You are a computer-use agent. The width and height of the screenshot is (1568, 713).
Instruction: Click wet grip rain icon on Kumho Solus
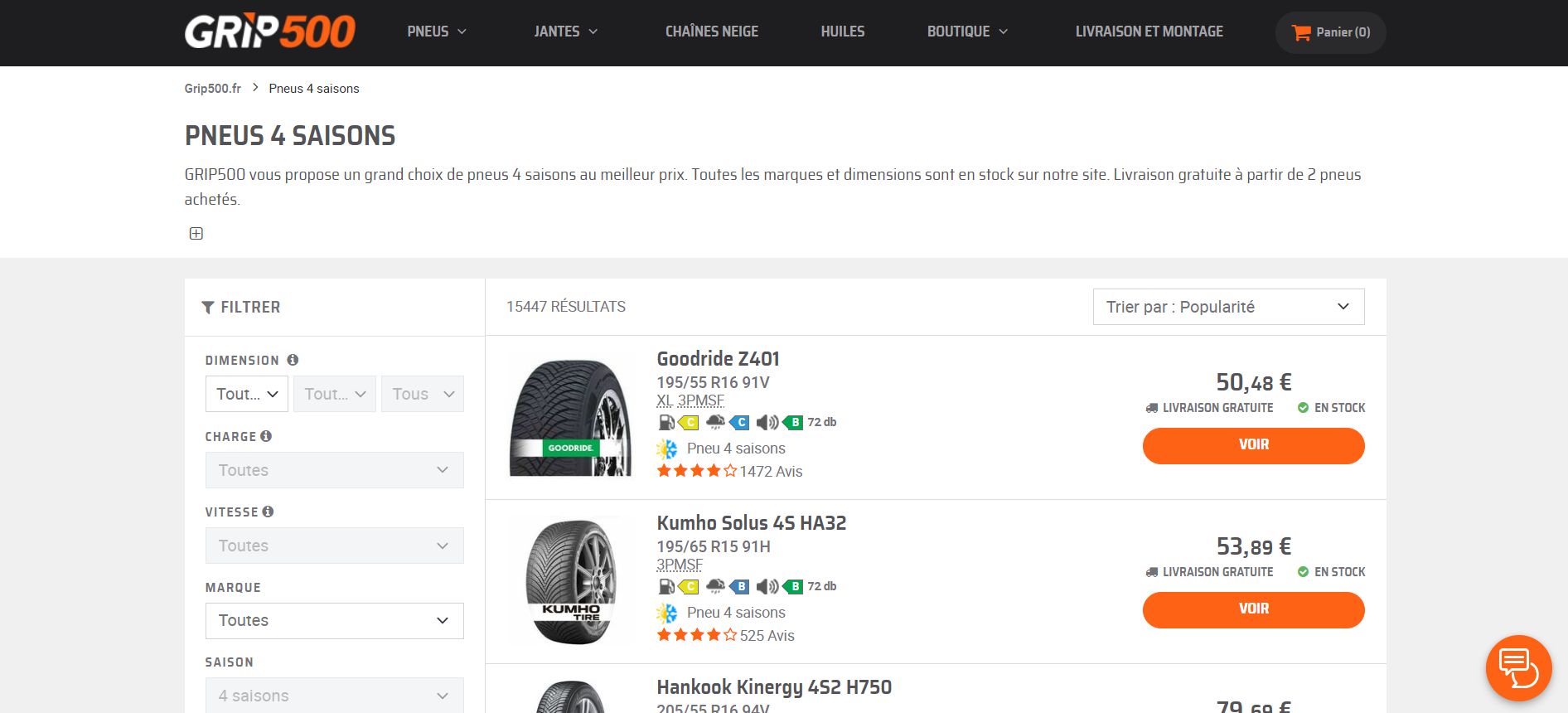[715, 587]
